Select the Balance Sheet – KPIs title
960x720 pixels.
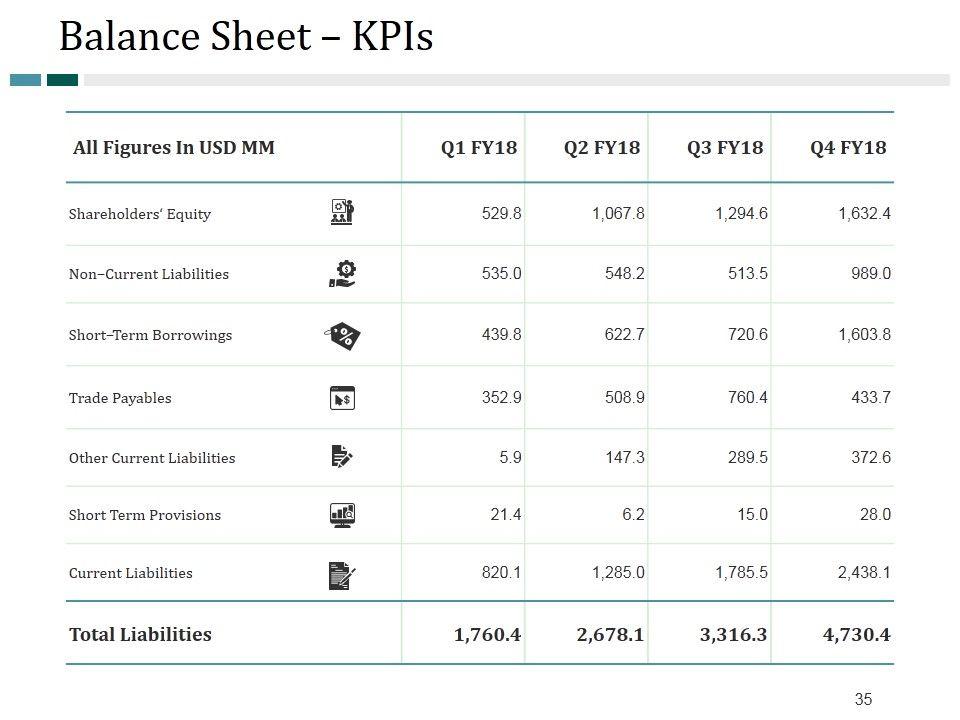pyautogui.click(x=246, y=36)
